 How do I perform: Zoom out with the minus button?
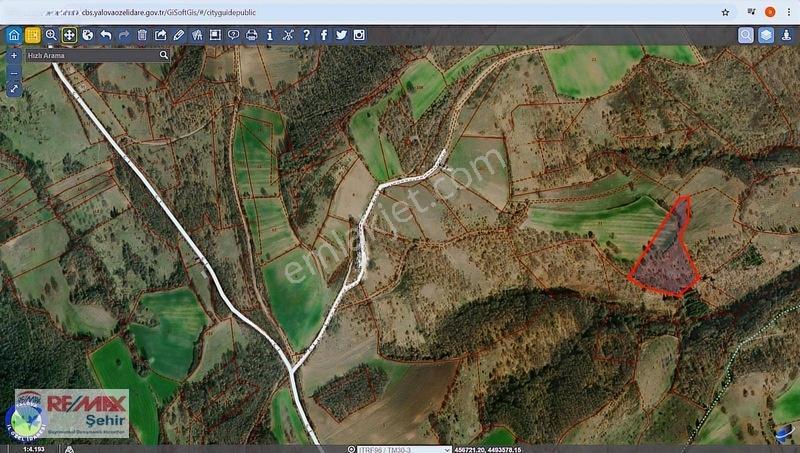coord(14,73)
